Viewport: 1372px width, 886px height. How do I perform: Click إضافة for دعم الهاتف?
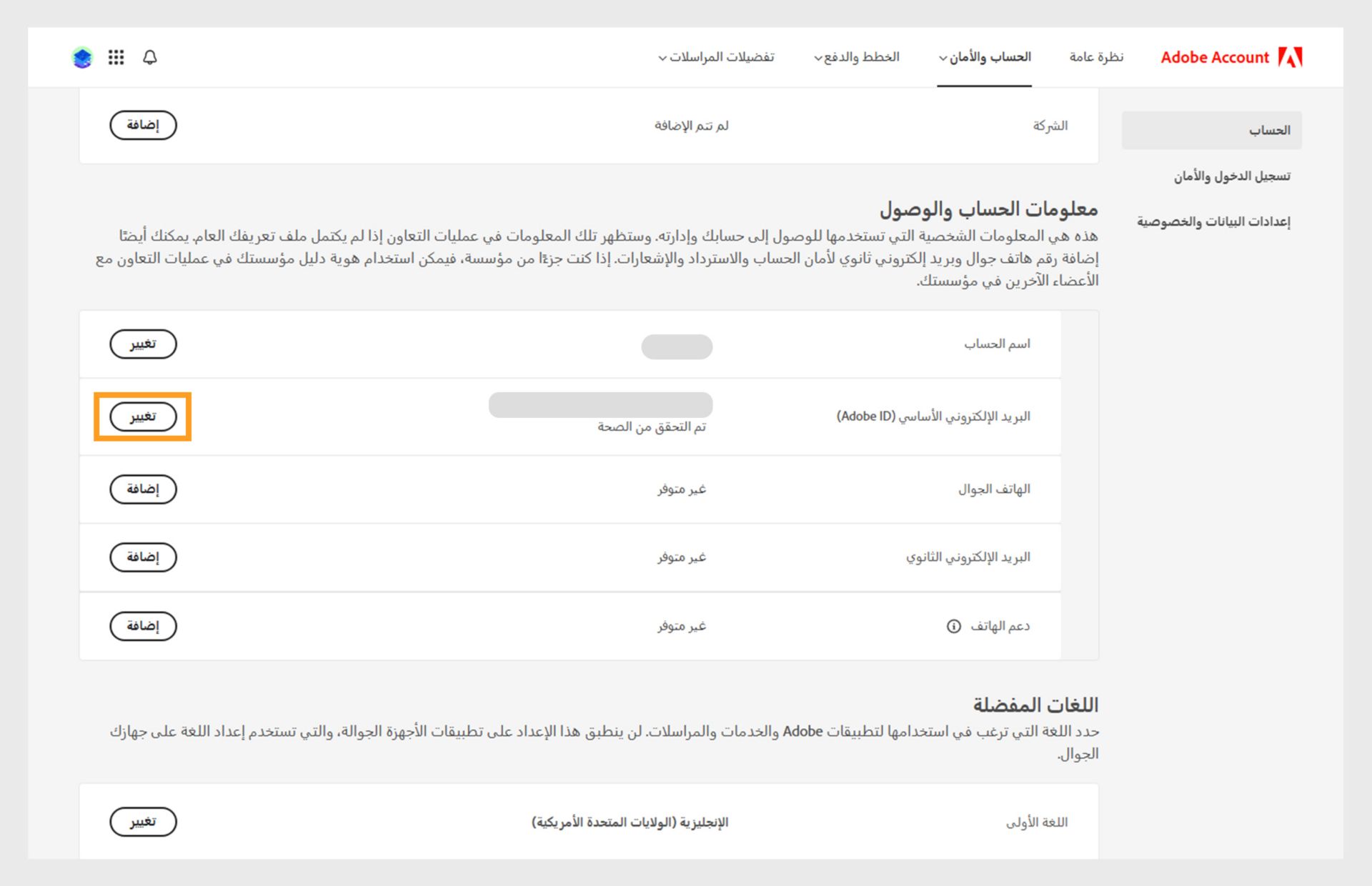[143, 626]
